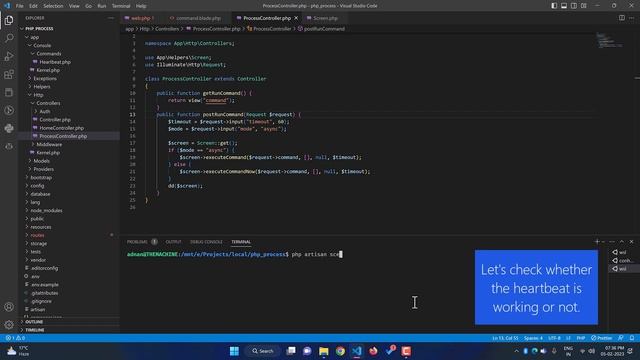Toggle secondary side bar layout button

574,6
